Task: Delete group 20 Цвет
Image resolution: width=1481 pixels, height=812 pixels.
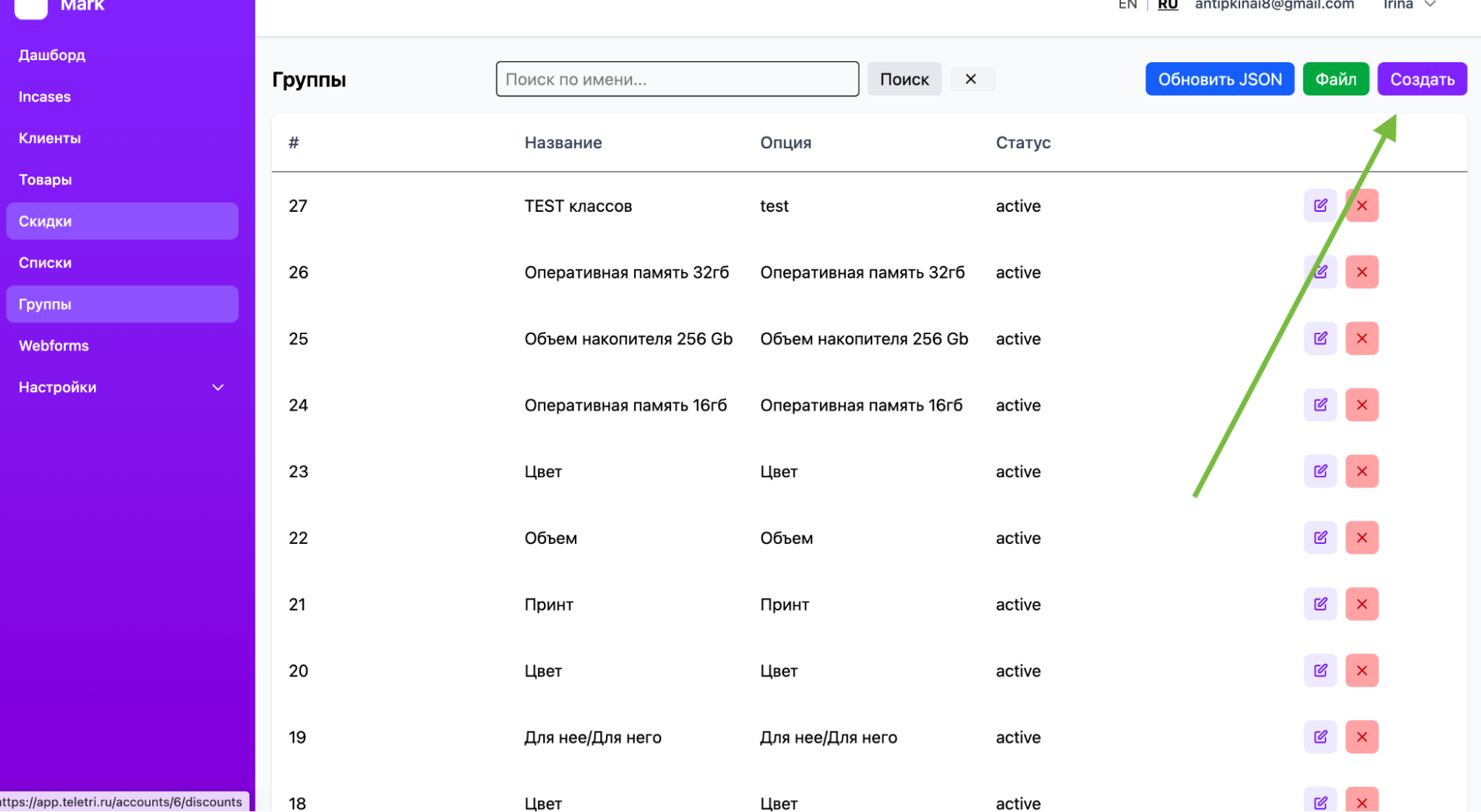Action: pyautogui.click(x=1362, y=670)
